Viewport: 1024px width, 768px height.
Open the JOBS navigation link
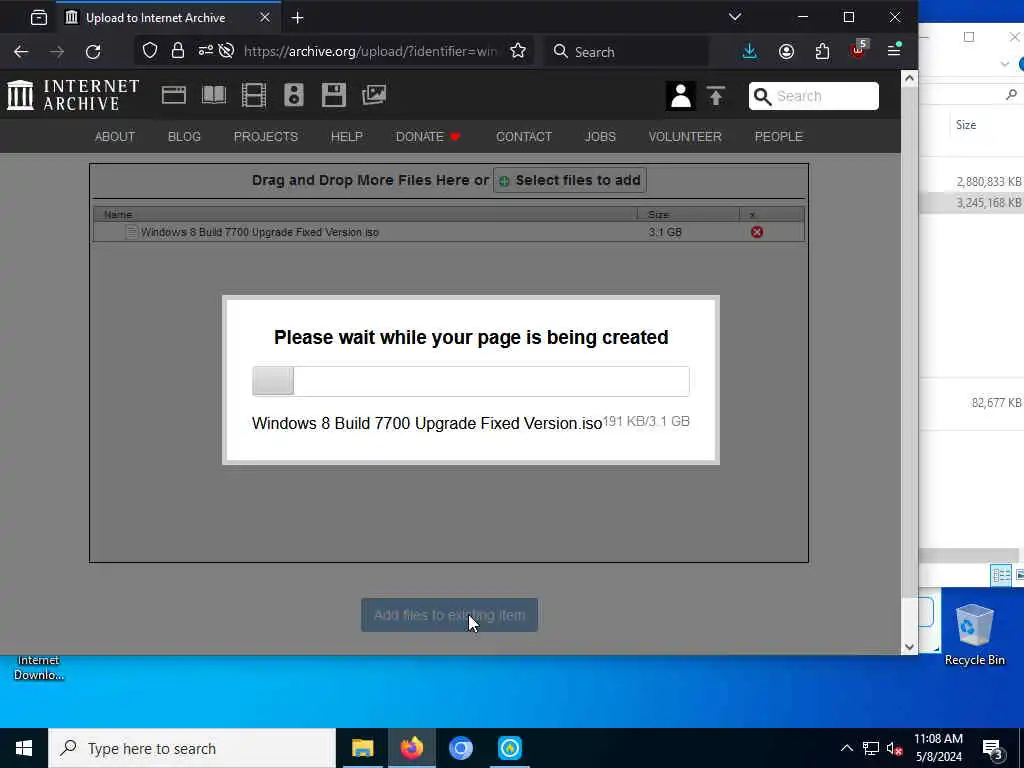pos(600,136)
